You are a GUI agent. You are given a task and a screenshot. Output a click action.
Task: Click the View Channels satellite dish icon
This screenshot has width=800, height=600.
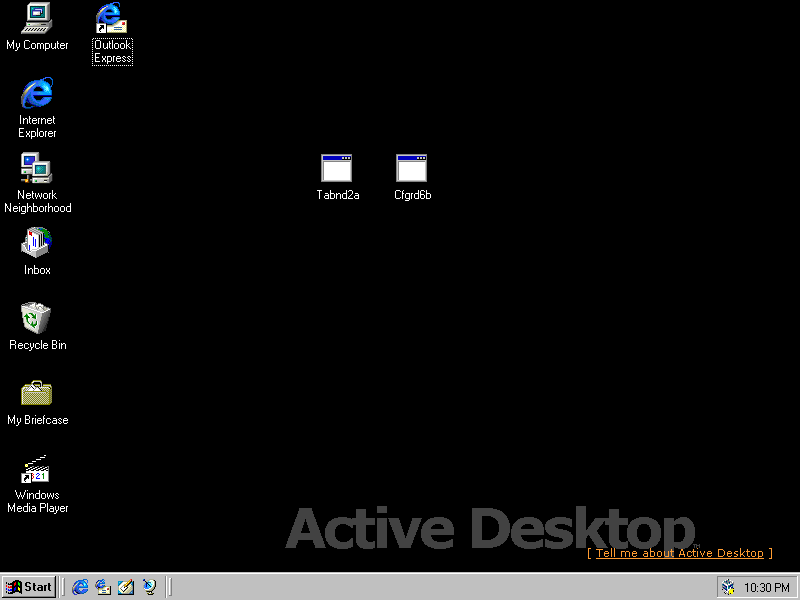point(149,587)
